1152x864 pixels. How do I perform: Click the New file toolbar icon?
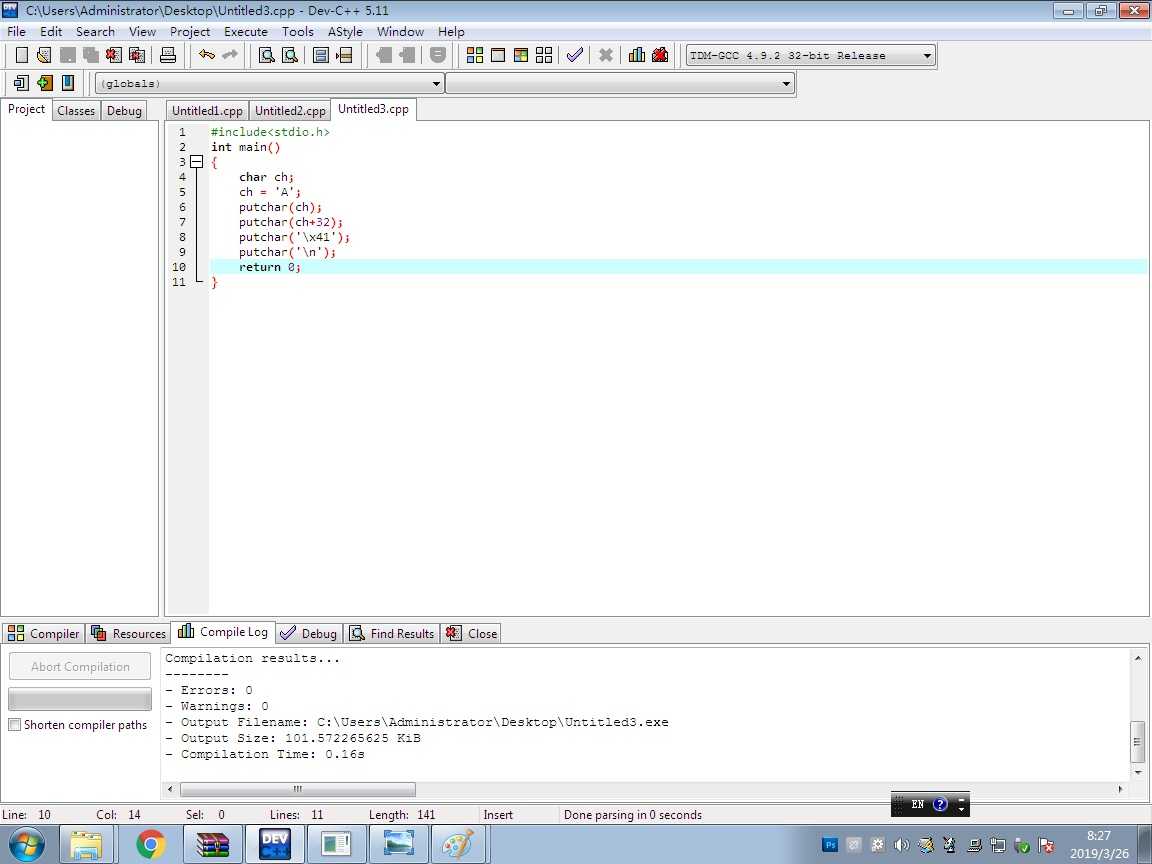click(22, 55)
